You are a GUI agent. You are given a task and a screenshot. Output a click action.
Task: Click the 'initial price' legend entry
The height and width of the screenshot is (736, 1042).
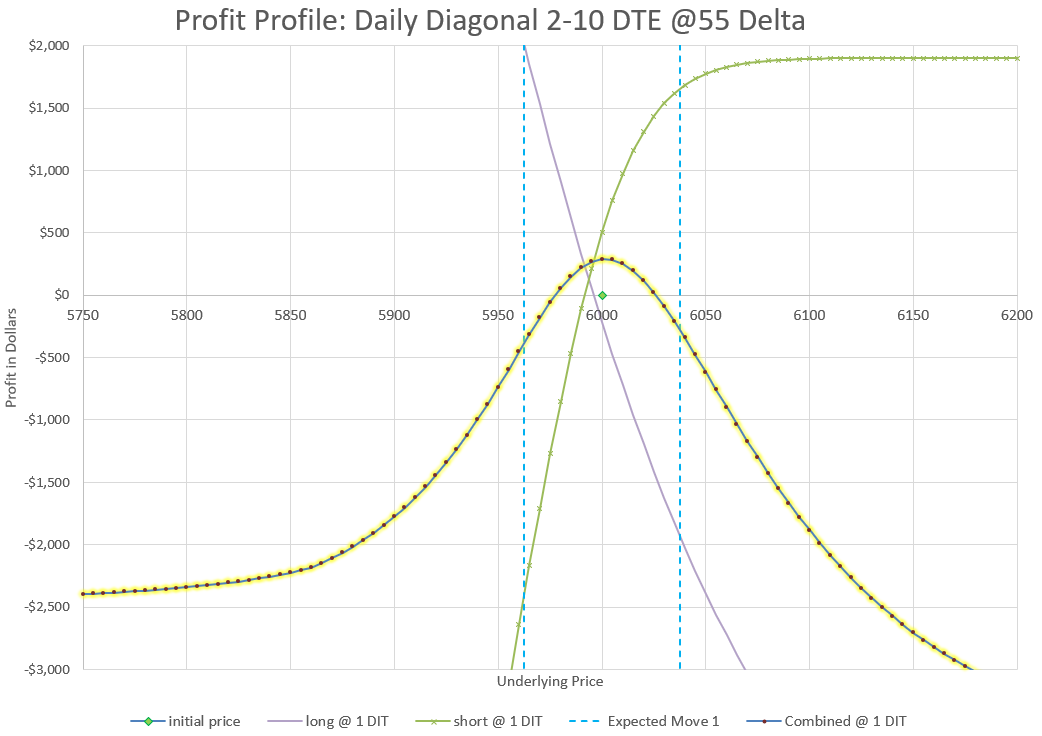[x=185, y=721]
